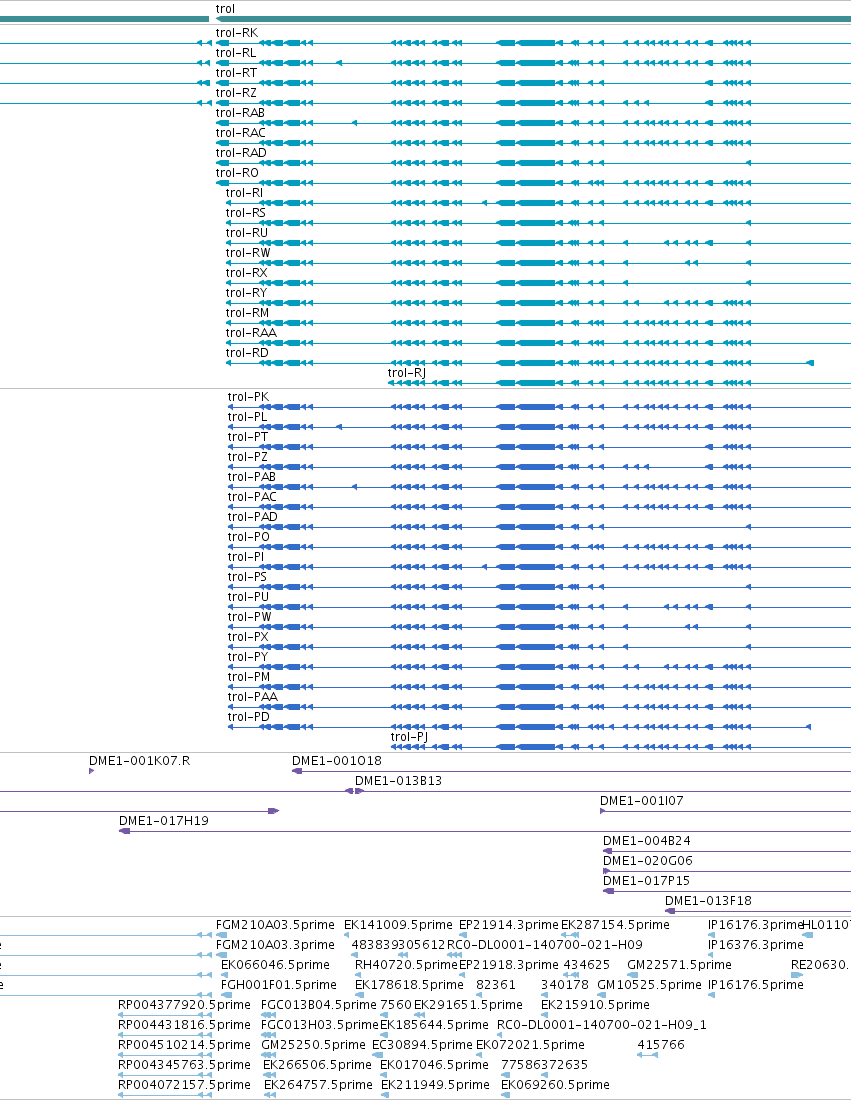The height and width of the screenshot is (1100, 851).
Task: Click the trol-RD transcript label
Action: (247, 353)
